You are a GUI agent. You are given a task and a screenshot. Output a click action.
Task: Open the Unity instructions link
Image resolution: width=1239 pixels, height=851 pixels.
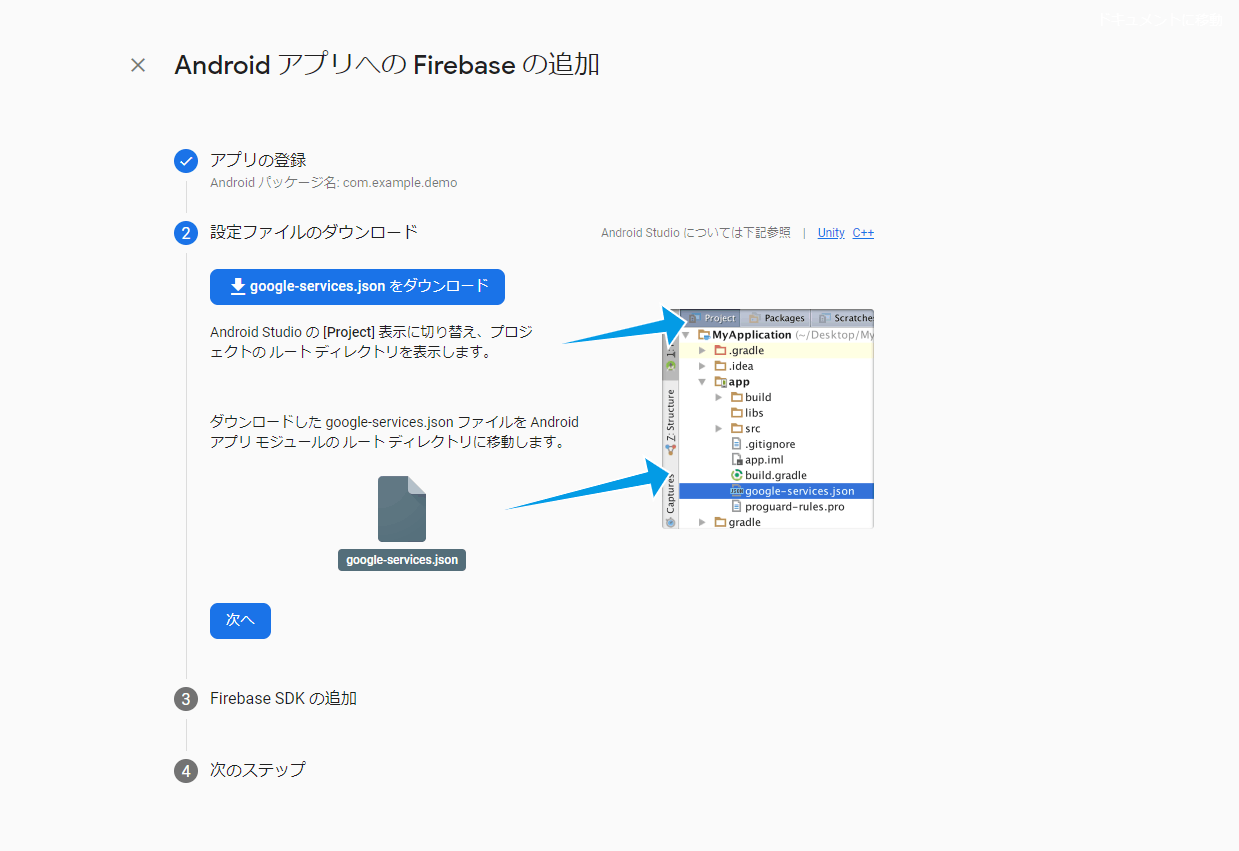pyautogui.click(x=831, y=233)
